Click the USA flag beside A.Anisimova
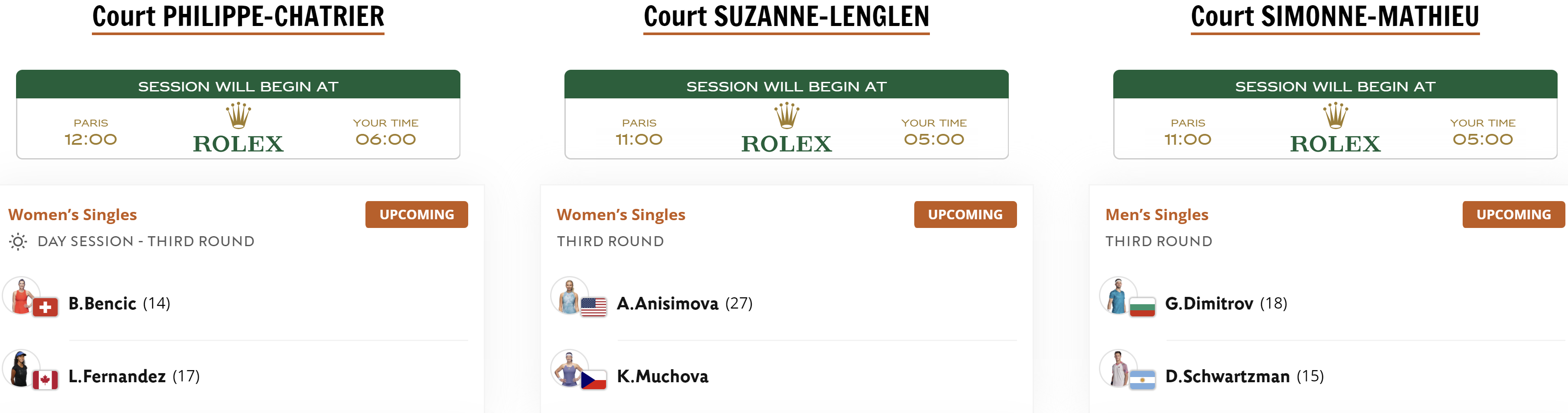This screenshot has height=413, width=1568. pos(593,308)
